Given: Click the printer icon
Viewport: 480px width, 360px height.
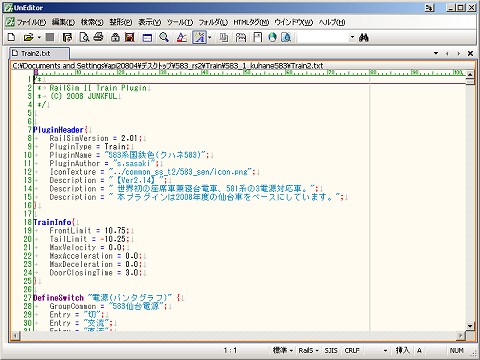Looking at the screenshot, I should click(x=98, y=37).
